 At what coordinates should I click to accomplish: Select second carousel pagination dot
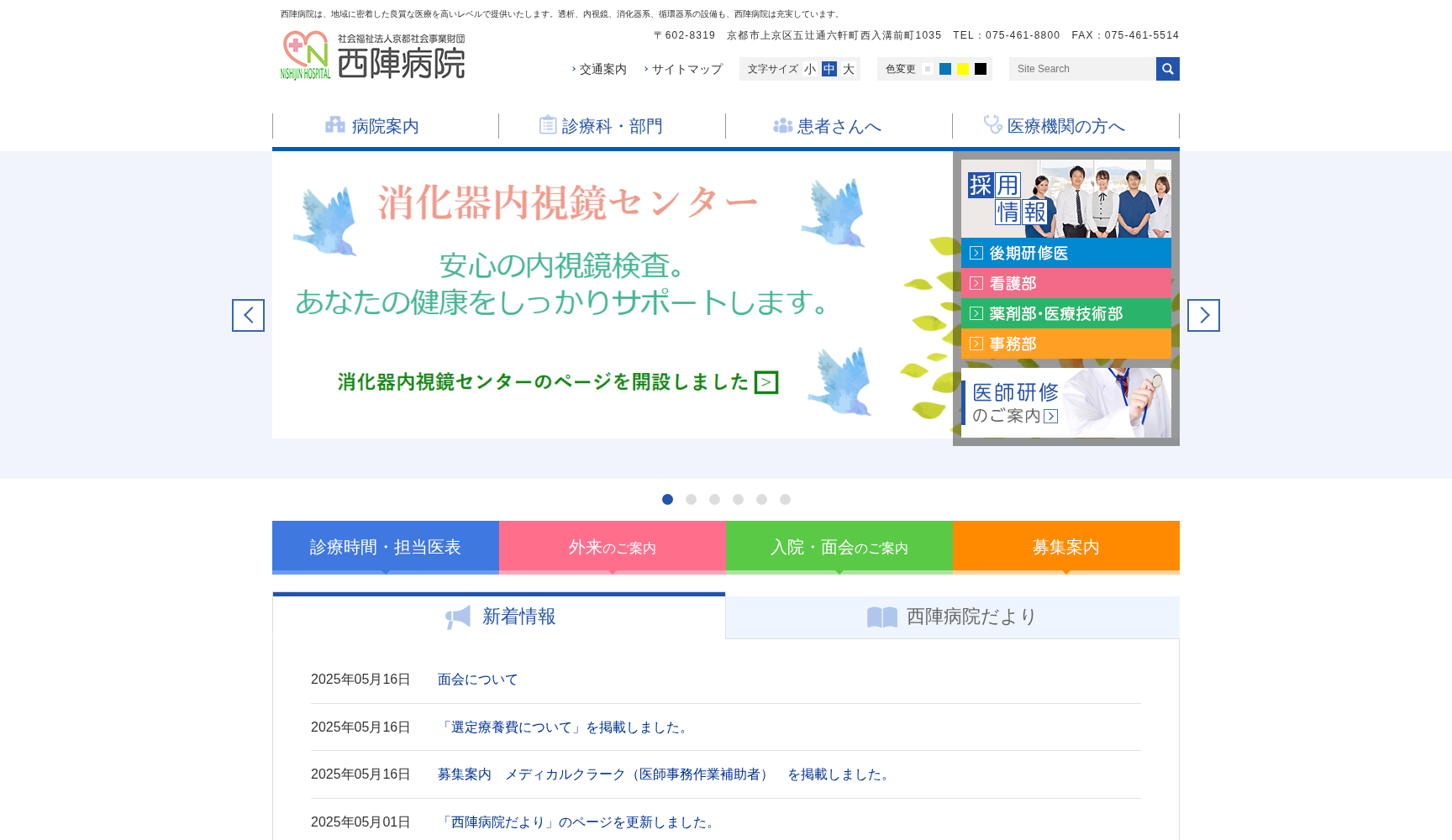coord(691,500)
